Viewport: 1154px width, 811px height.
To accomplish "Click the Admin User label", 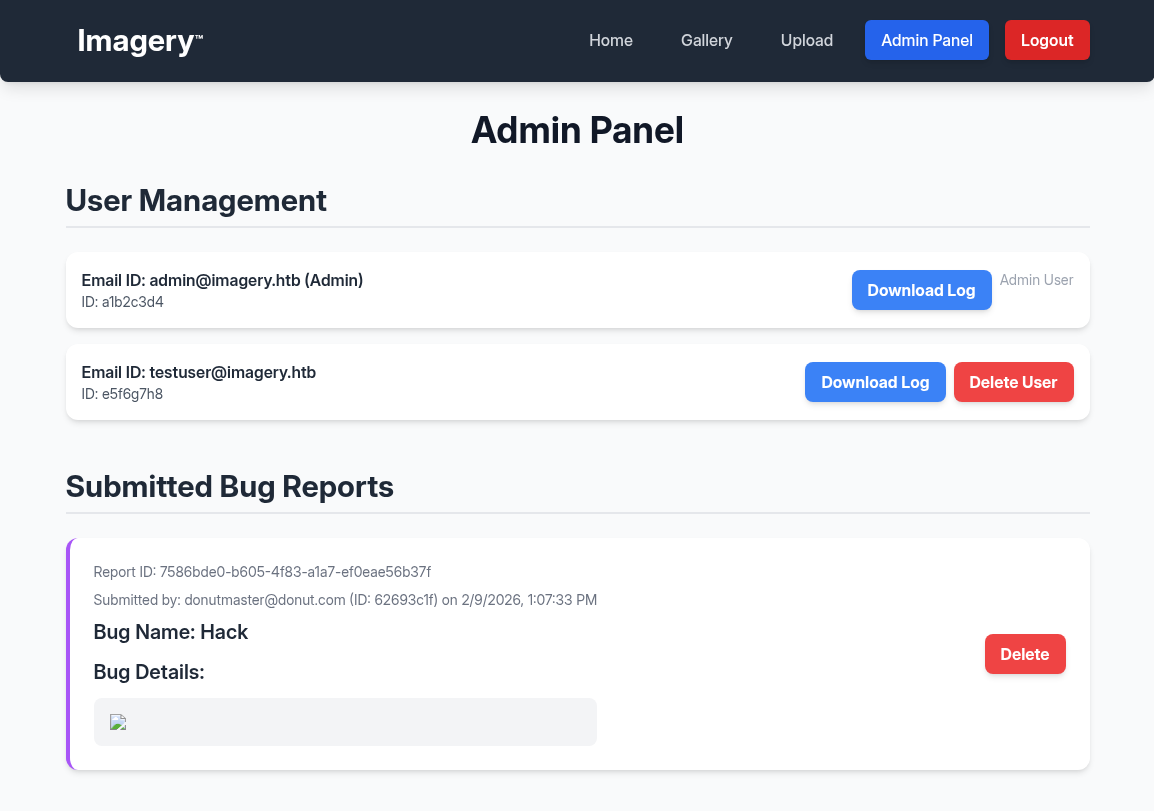I will [x=1036, y=280].
